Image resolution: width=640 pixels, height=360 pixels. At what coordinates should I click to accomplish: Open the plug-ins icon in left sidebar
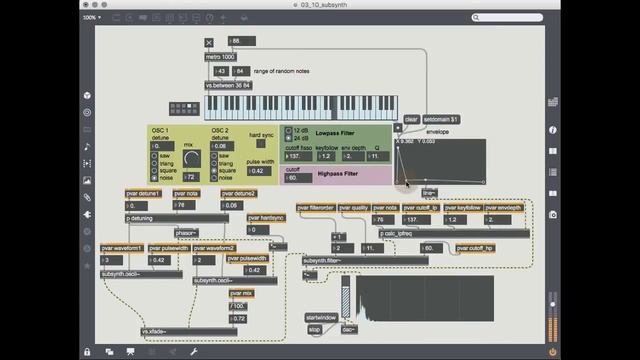(87, 215)
